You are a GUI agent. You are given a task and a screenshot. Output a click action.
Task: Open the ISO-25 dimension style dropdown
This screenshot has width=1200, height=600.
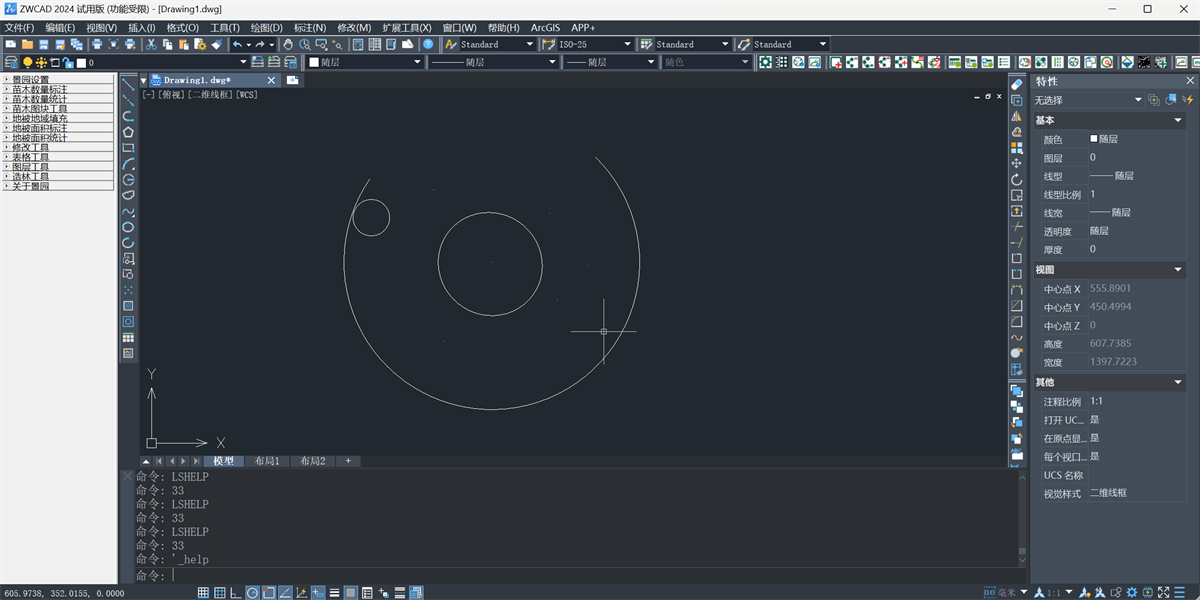point(627,44)
